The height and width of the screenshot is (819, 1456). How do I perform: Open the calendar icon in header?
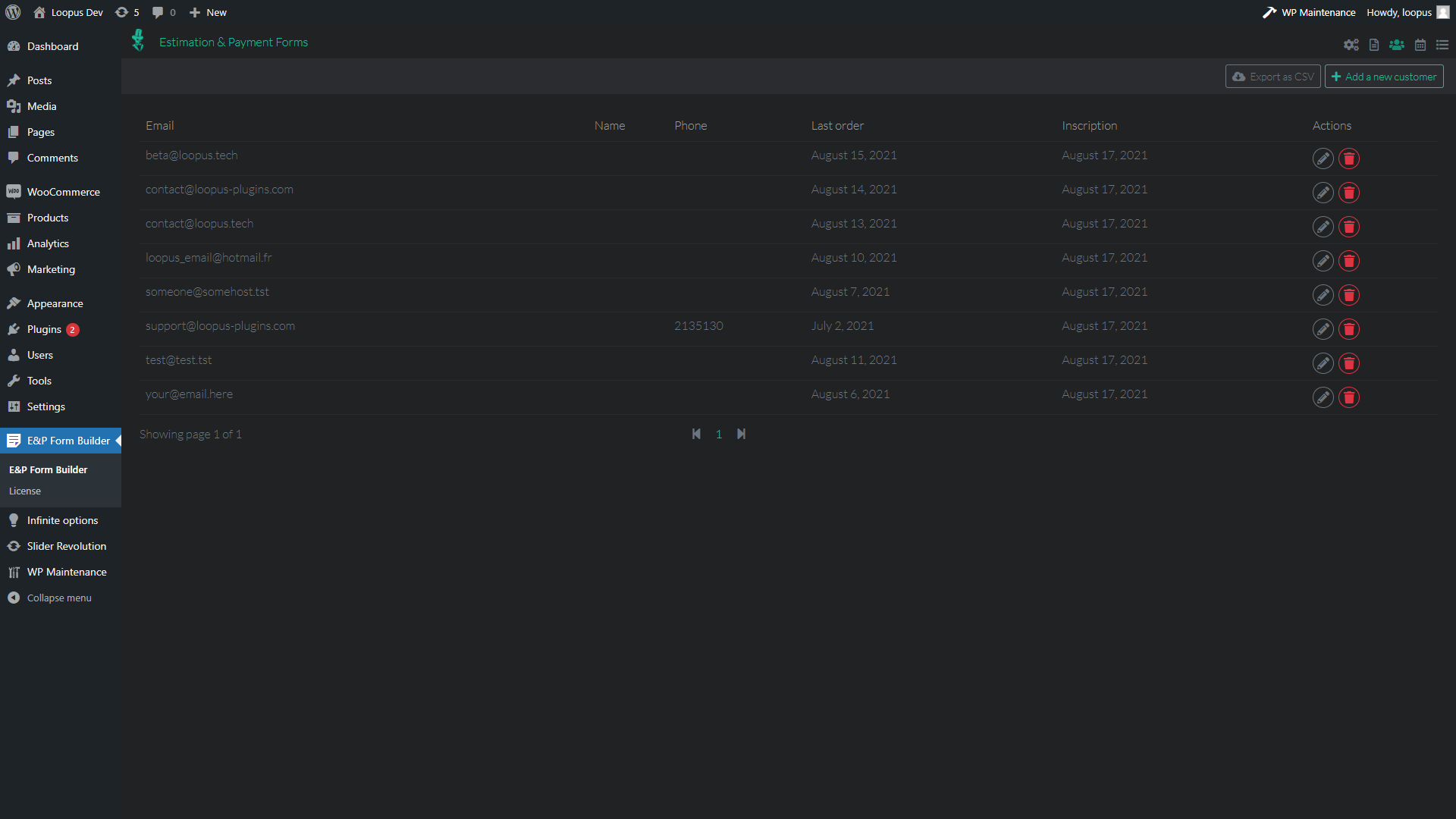coord(1420,45)
